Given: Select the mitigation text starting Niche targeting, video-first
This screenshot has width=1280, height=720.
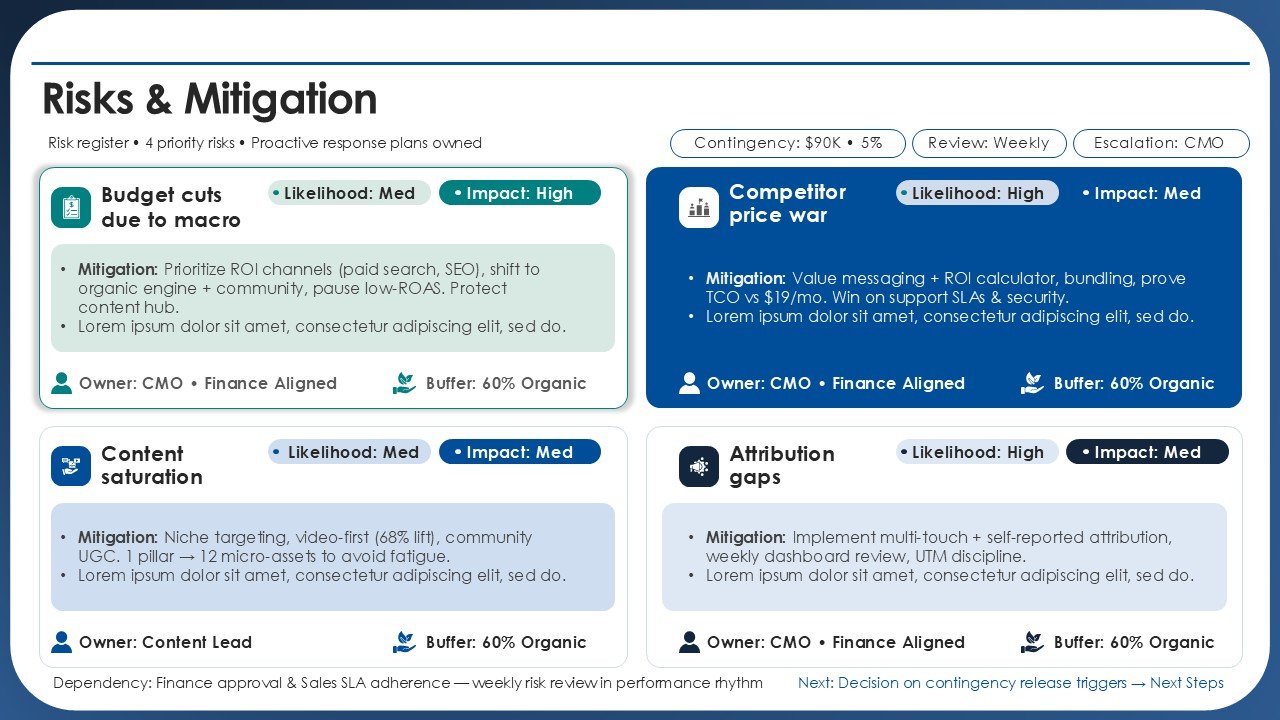Looking at the screenshot, I should tap(305, 546).
